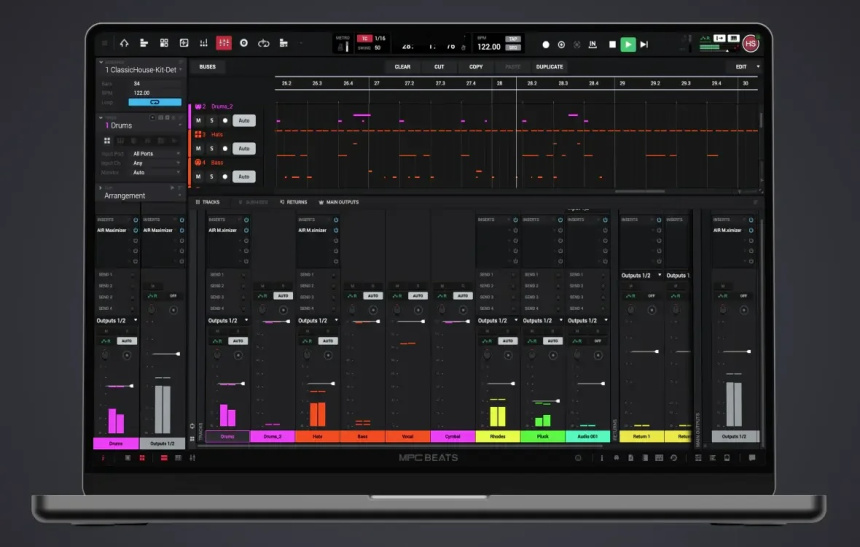Click the COPY button

coord(476,67)
